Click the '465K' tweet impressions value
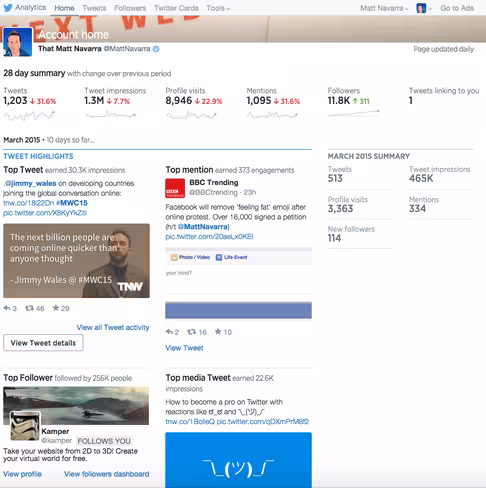486x488 pixels. pos(421,178)
